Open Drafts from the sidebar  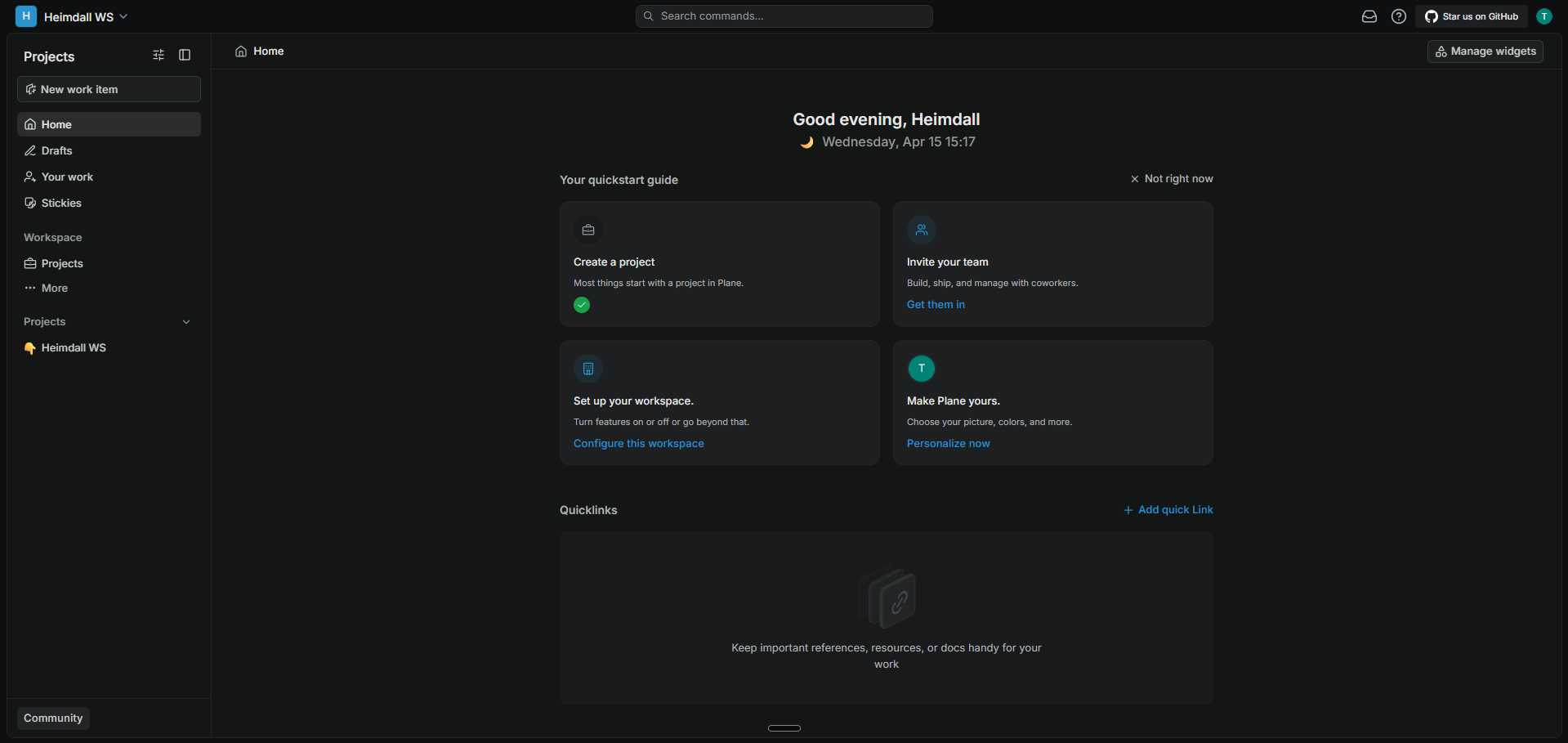55,150
